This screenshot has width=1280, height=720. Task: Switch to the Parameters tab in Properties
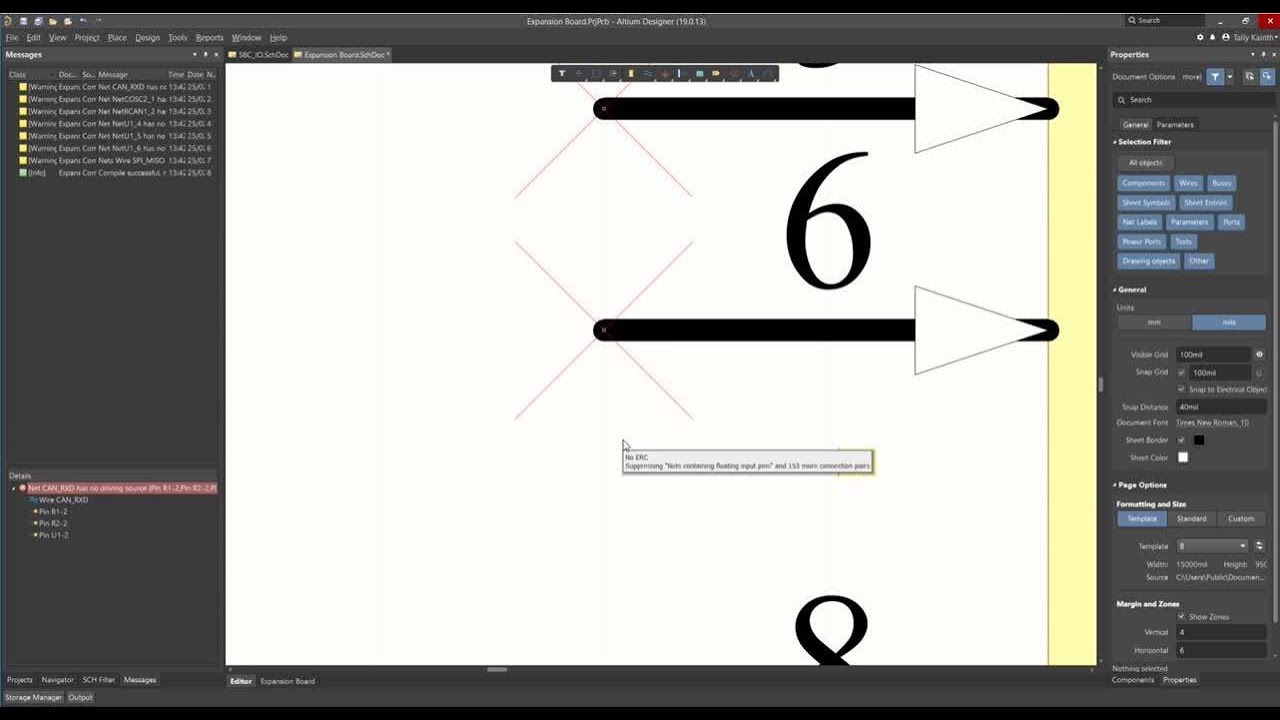(x=1175, y=125)
